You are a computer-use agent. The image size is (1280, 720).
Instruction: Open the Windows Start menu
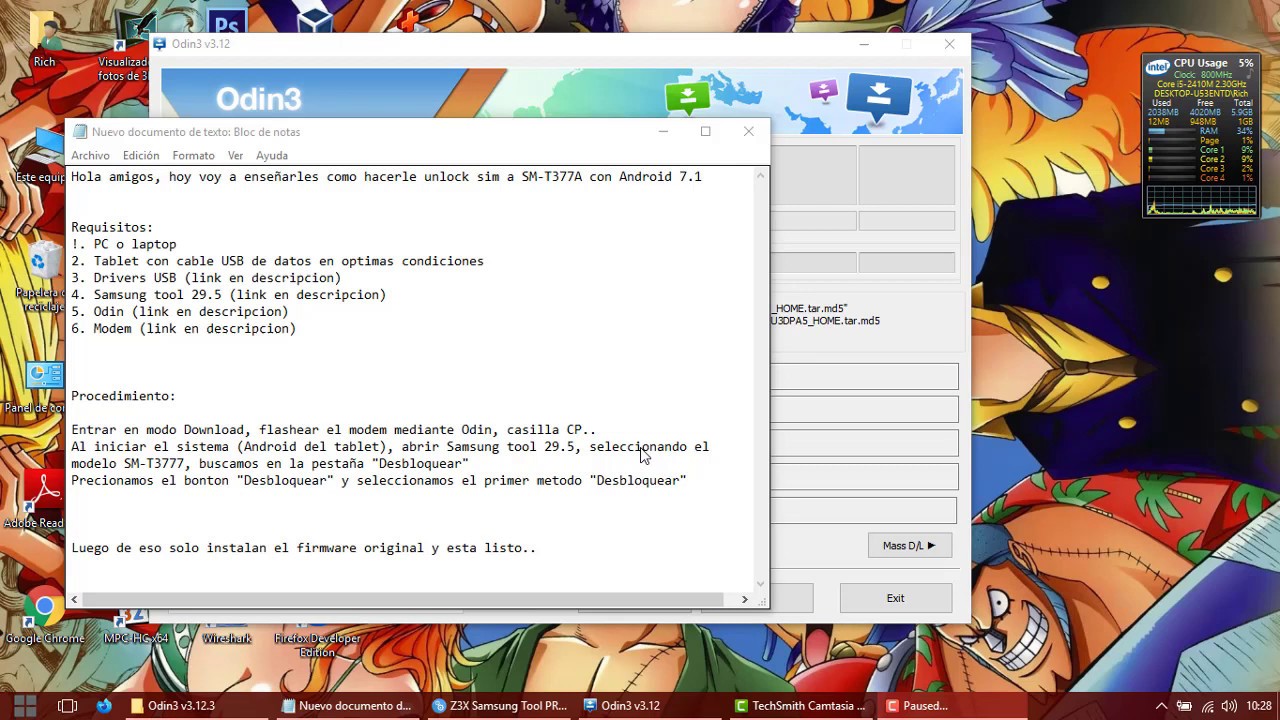point(25,705)
